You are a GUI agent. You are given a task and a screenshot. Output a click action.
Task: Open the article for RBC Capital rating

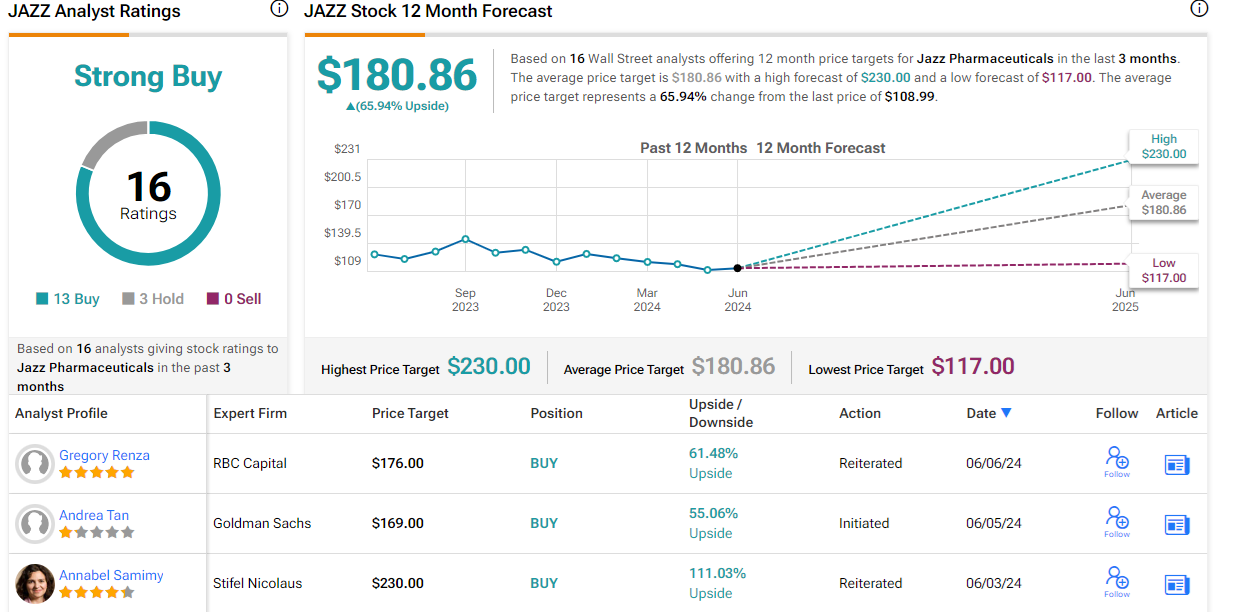pyautogui.click(x=1177, y=464)
